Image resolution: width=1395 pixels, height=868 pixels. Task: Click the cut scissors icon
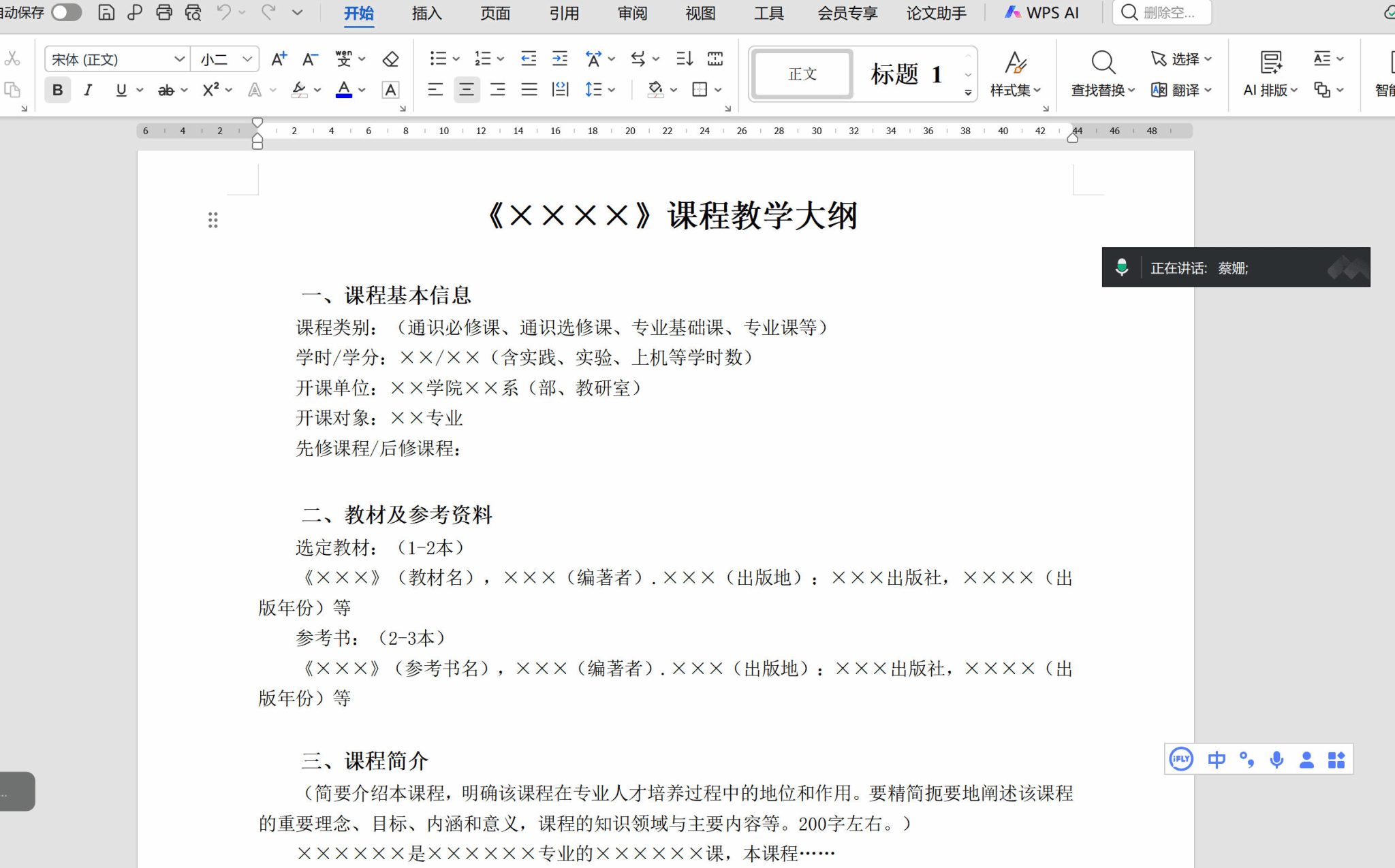(x=12, y=59)
